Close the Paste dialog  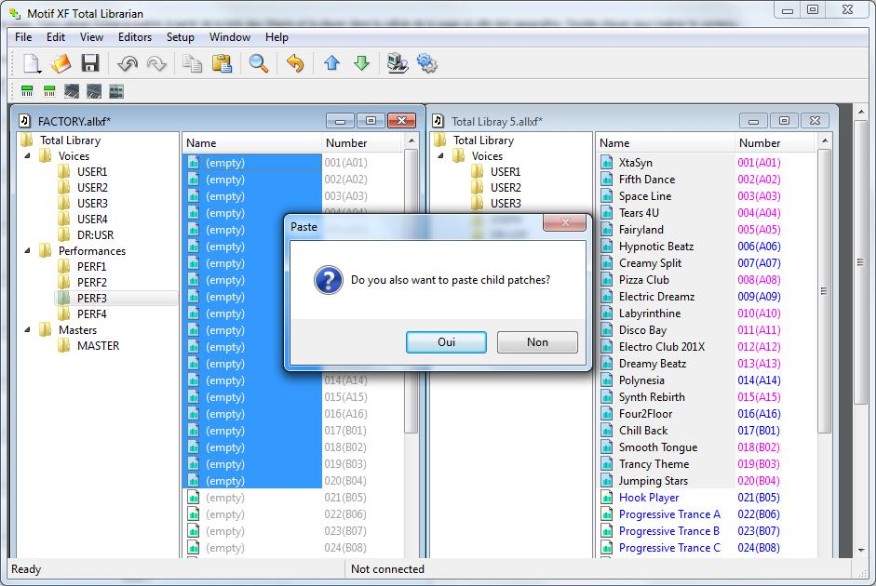coord(565,222)
